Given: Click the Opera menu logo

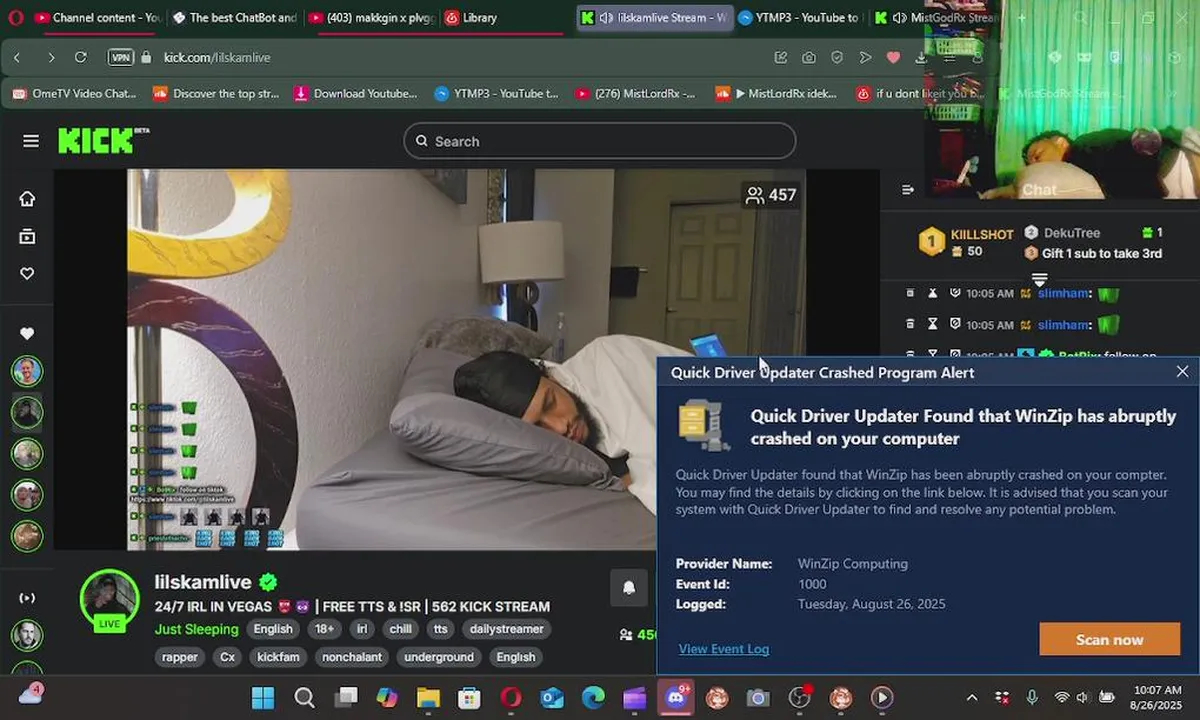Looking at the screenshot, I should [16, 17].
